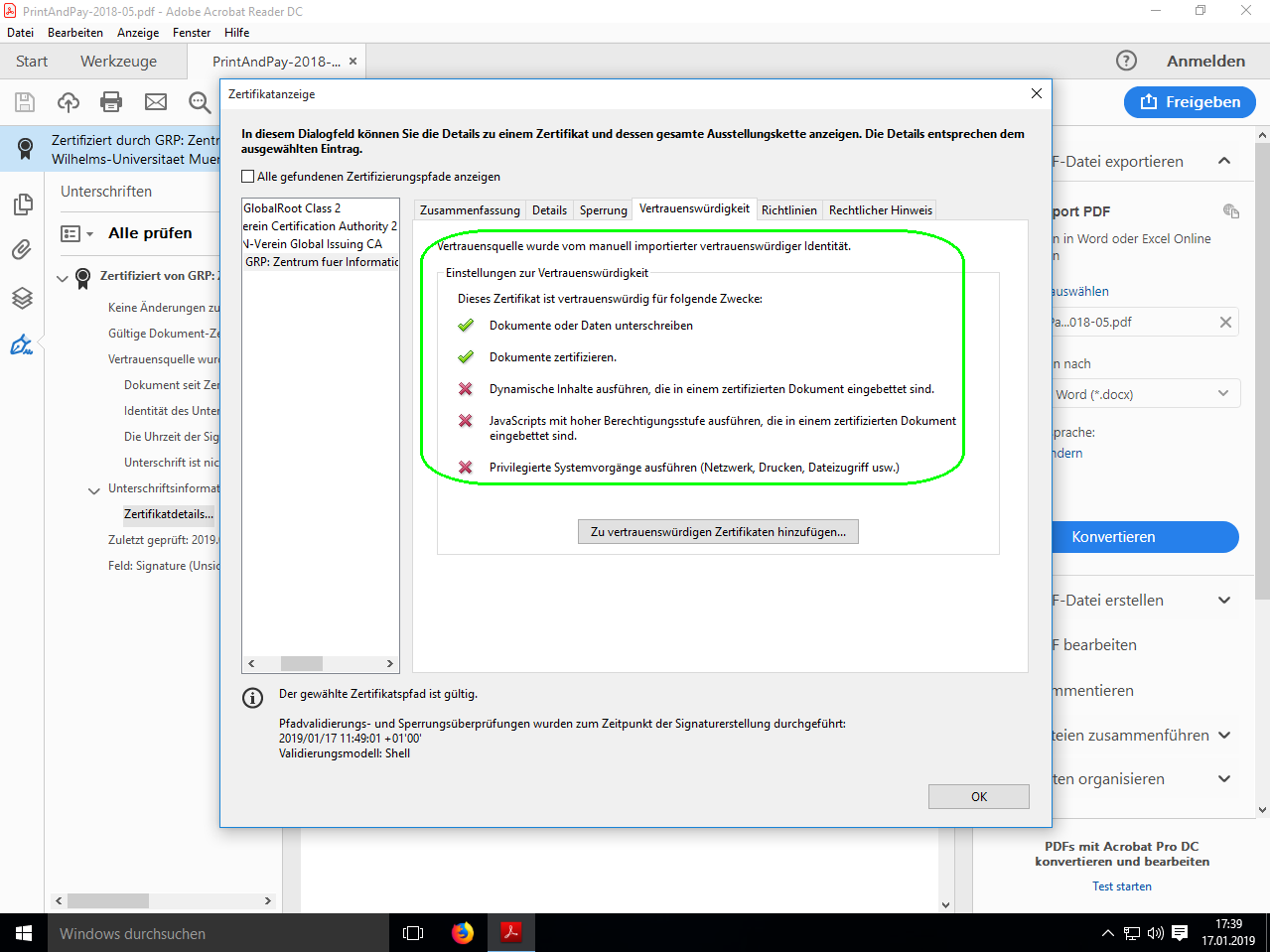
Task: Click 'Zu vertrauenswürdigen Zertifikaten hinzufügen...' button
Action: (x=718, y=532)
